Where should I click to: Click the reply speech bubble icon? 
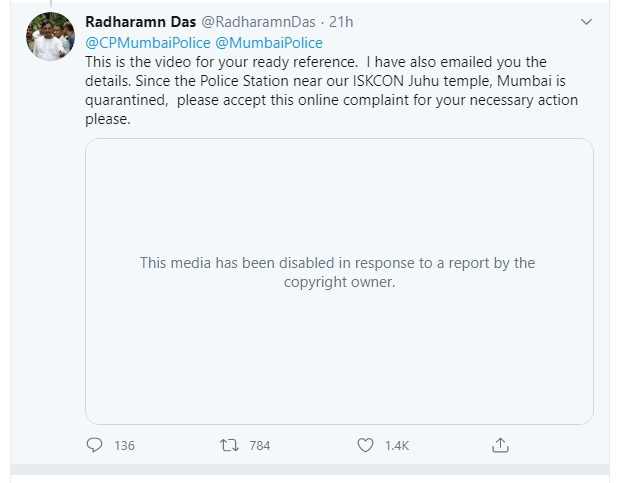tap(95, 445)
